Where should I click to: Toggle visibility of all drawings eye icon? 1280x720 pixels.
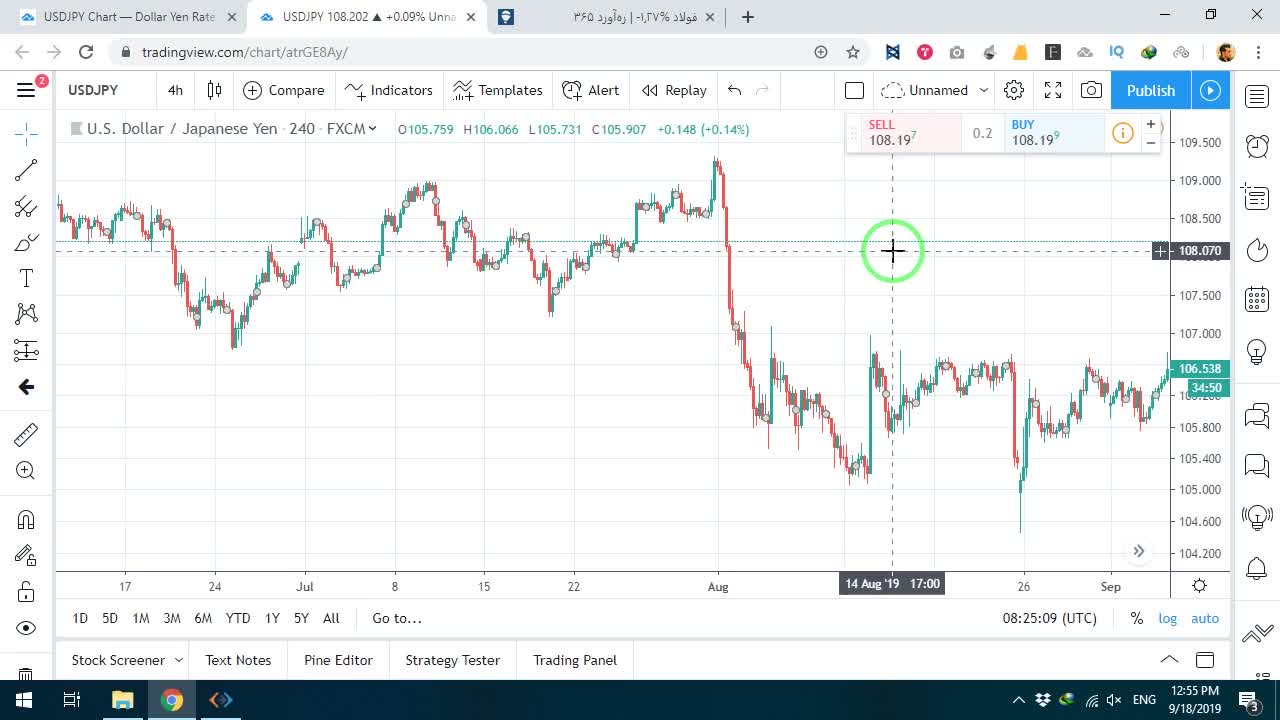pos(26,628)
